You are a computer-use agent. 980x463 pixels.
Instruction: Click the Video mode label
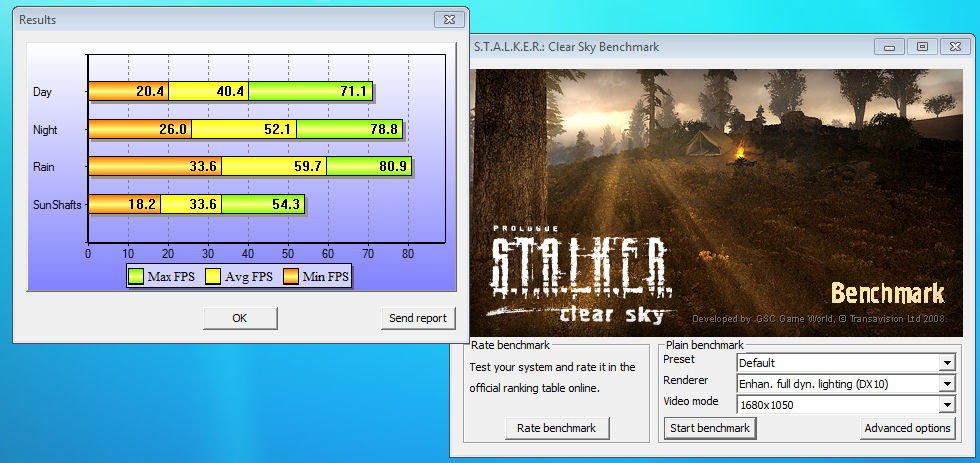coord(691,401)
